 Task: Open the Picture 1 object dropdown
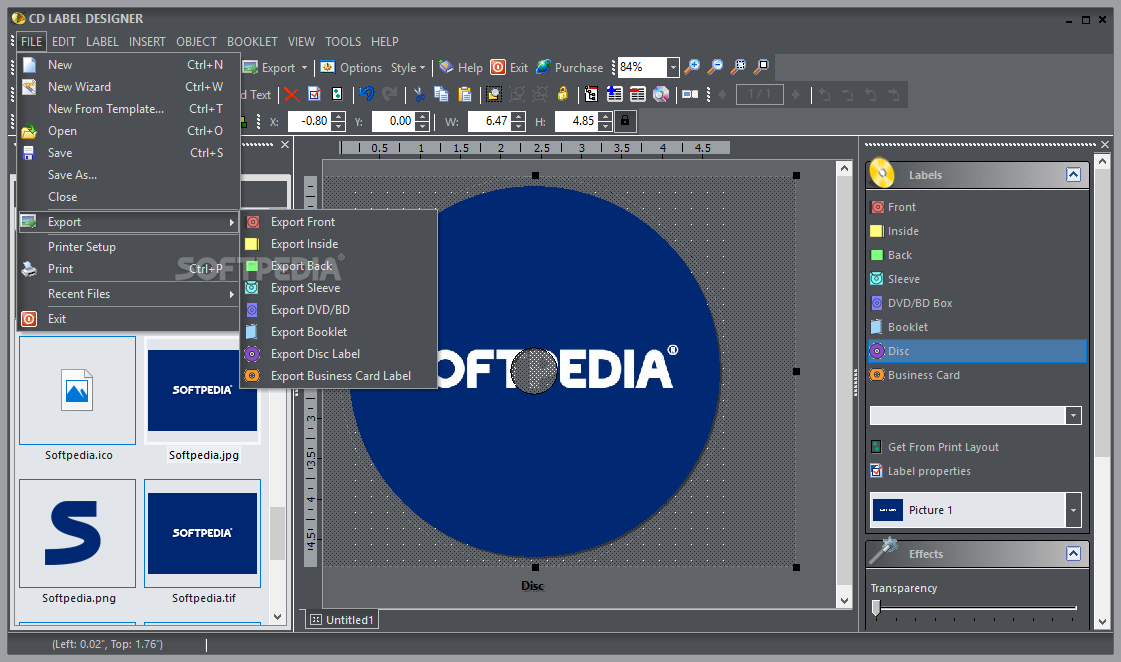point(1073,510)
